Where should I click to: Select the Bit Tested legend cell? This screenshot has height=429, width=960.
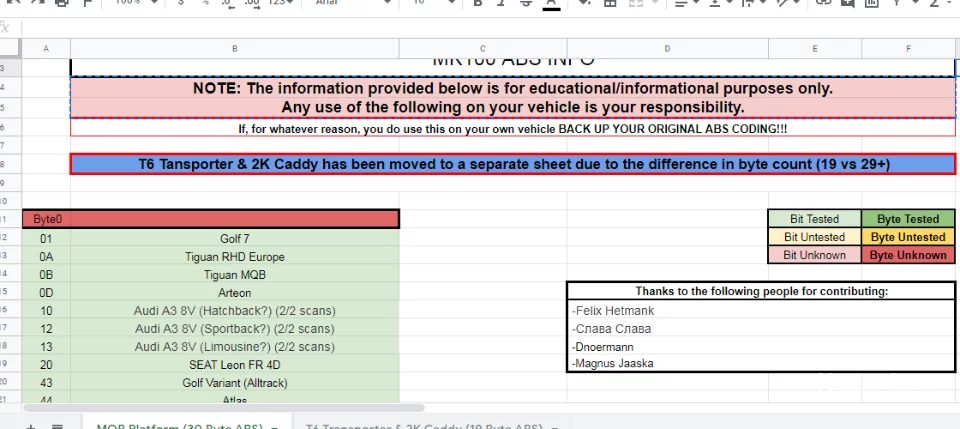pyautogui.click(x=815, y=219)
